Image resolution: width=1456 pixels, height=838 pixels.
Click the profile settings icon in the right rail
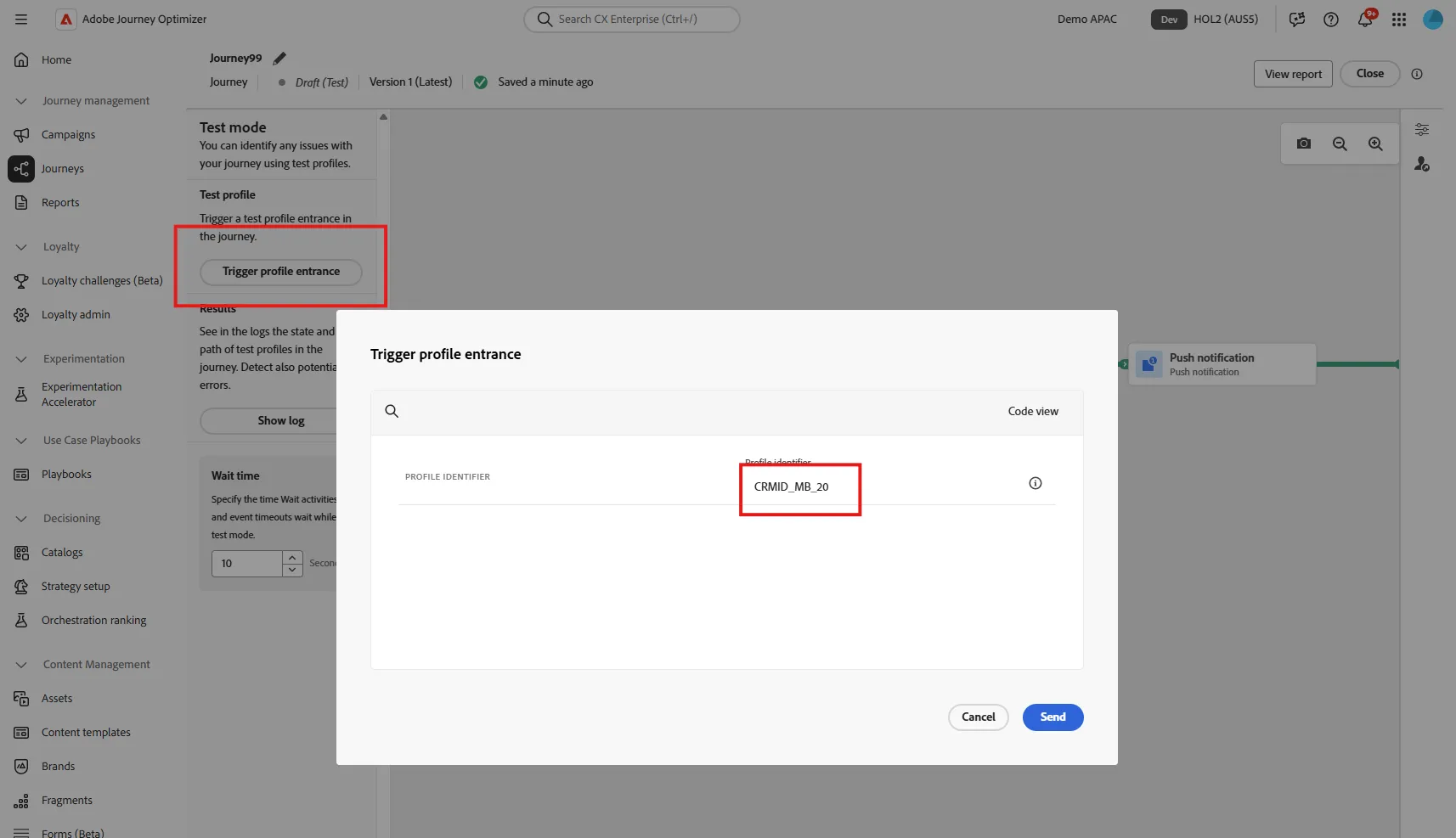1422,163
